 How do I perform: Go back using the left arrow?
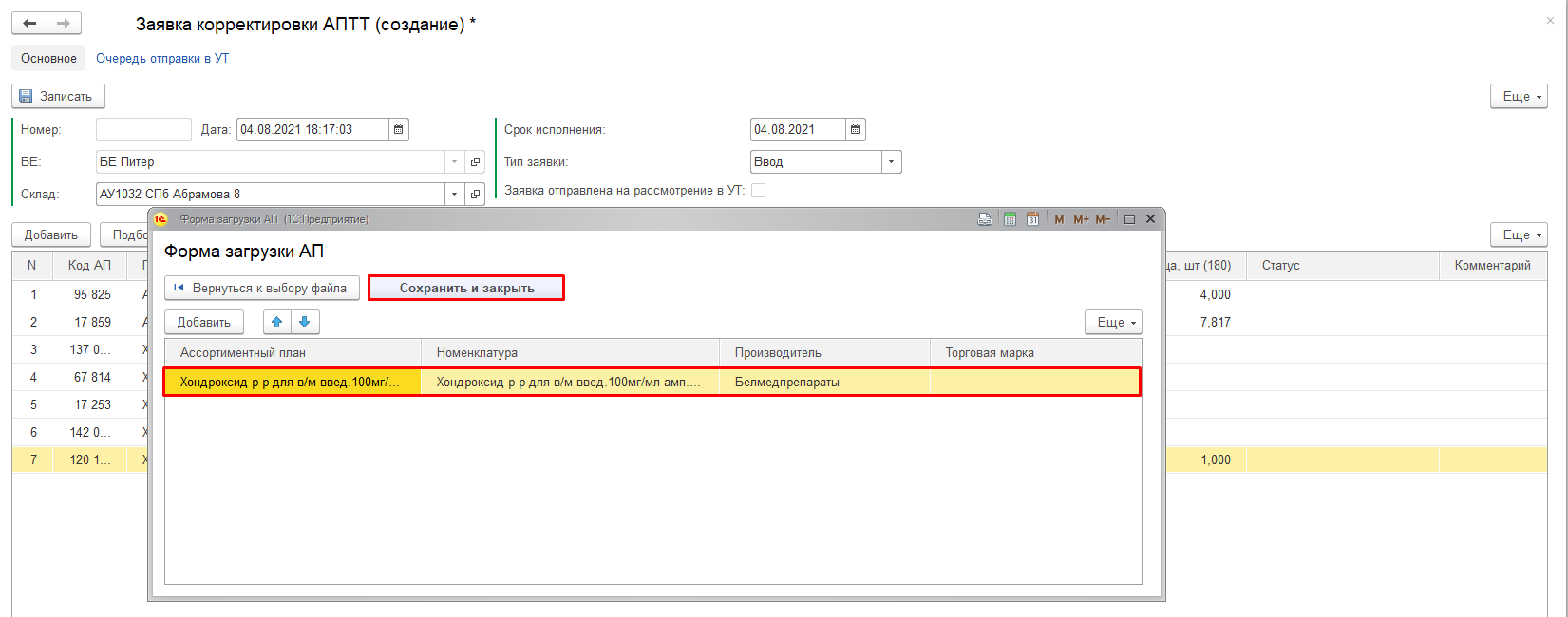coord(30,24)
